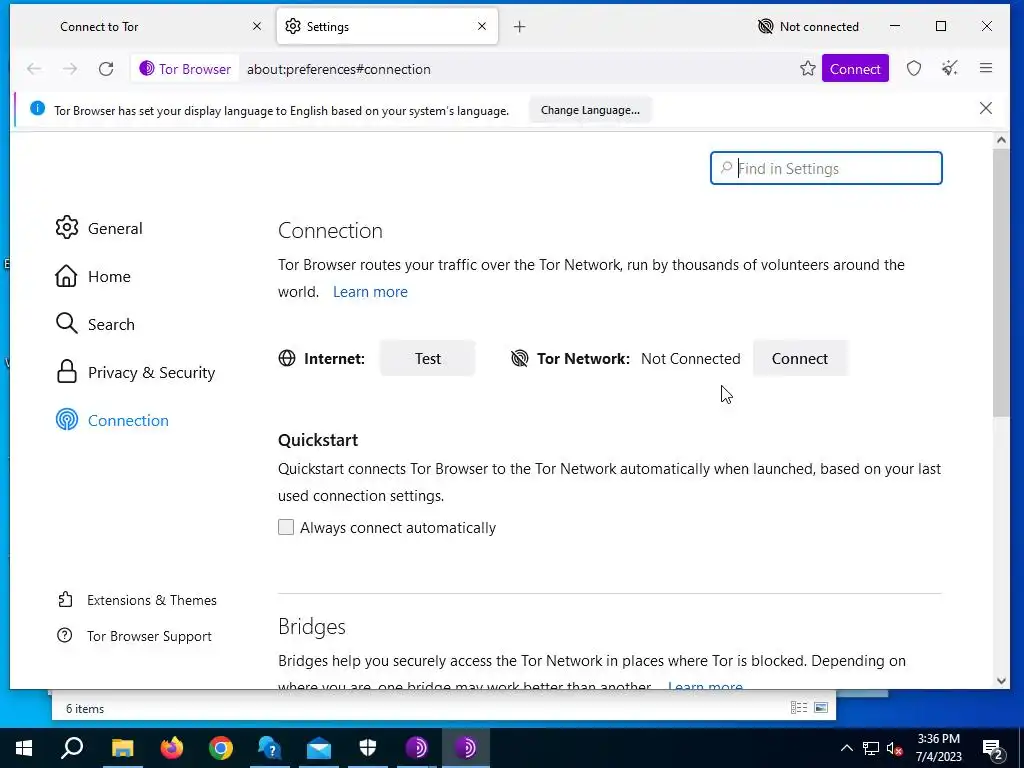The width and height of the screenshot is (1024, 768).
Task: Click the settings page scrollbar thumb
Action: click(1000, 281)
